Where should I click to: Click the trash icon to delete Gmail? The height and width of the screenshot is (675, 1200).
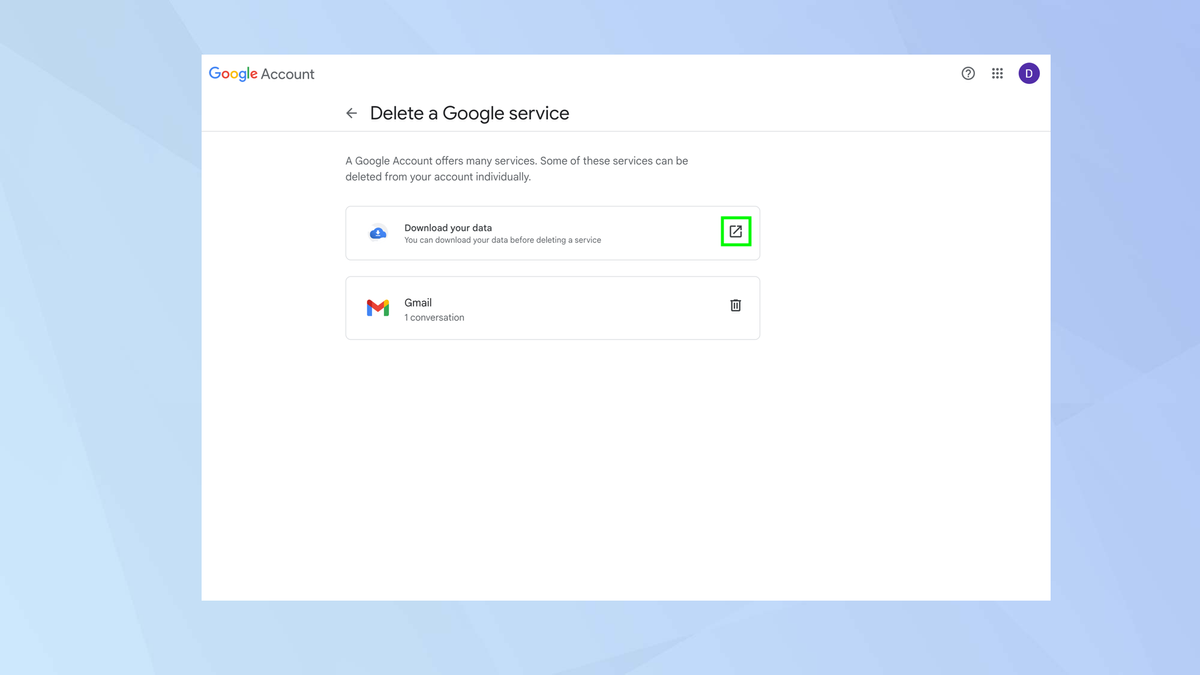click(735, 305)
